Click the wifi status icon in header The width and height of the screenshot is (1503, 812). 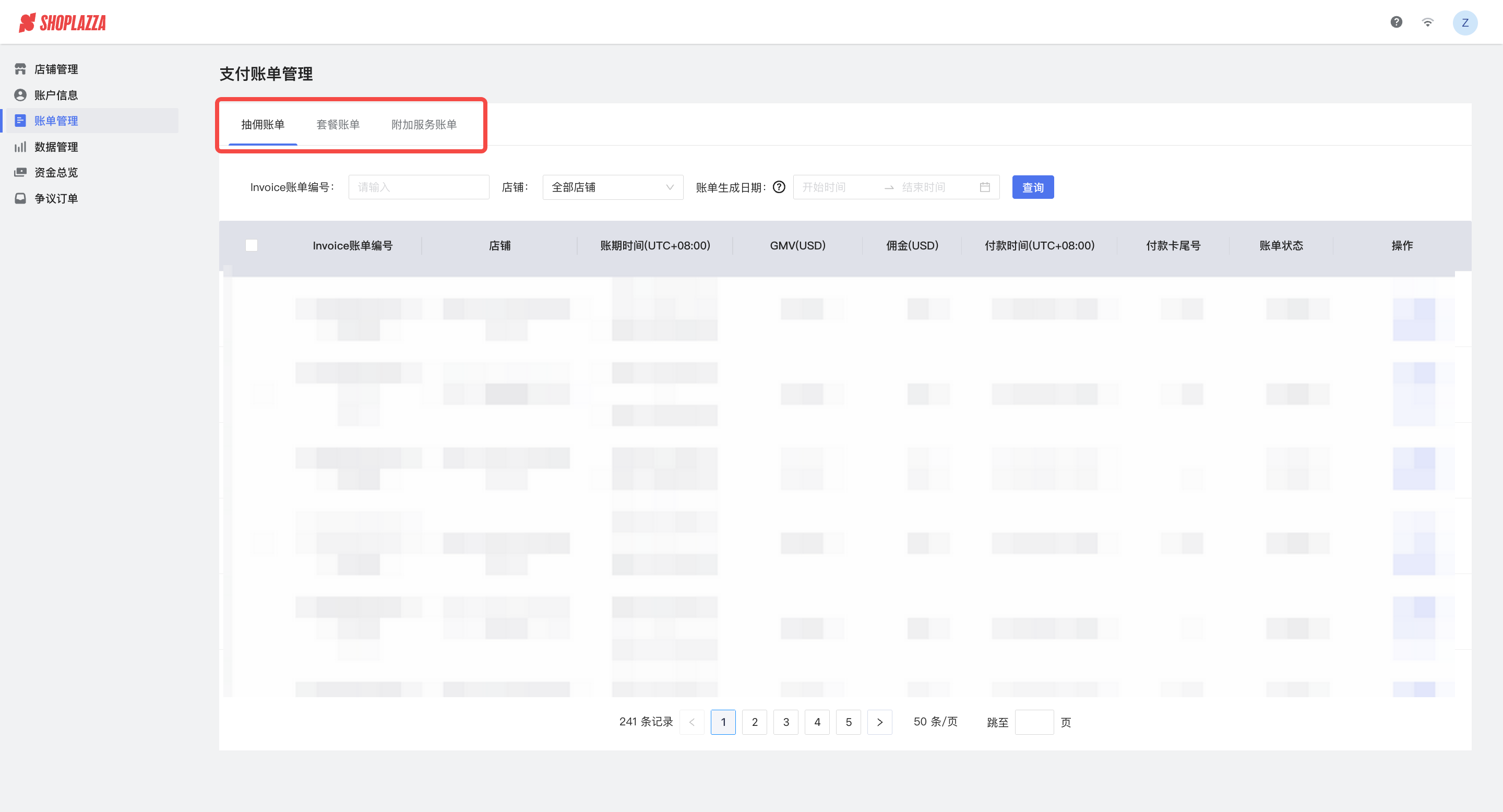1428,22
